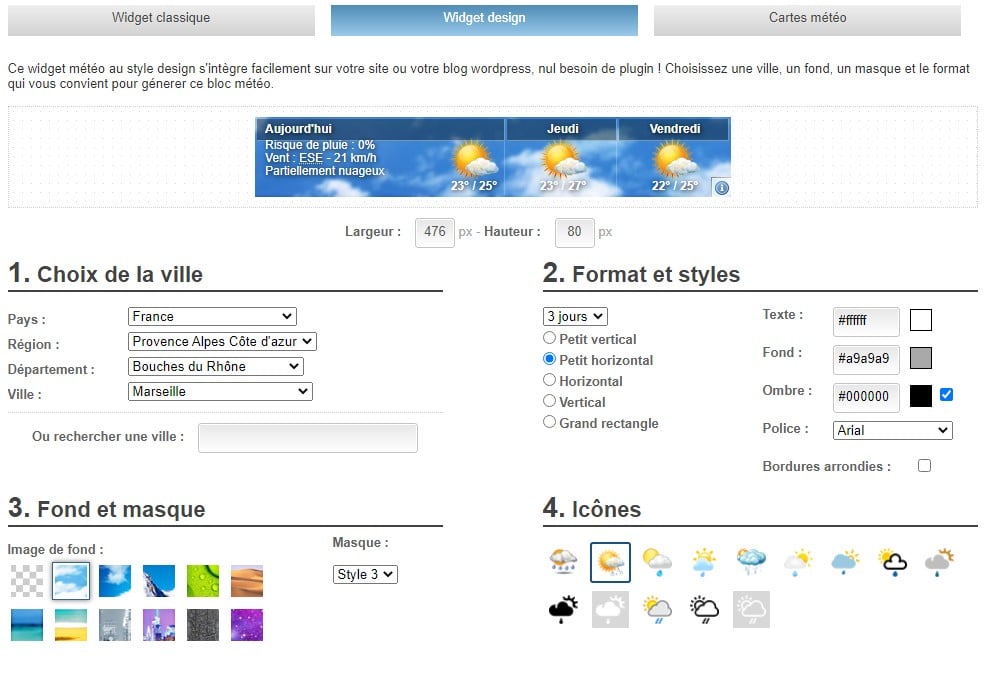Select the black-outlined cloud with yellow sun icon set
The image size is (984, 688).
tap(892, 562)
